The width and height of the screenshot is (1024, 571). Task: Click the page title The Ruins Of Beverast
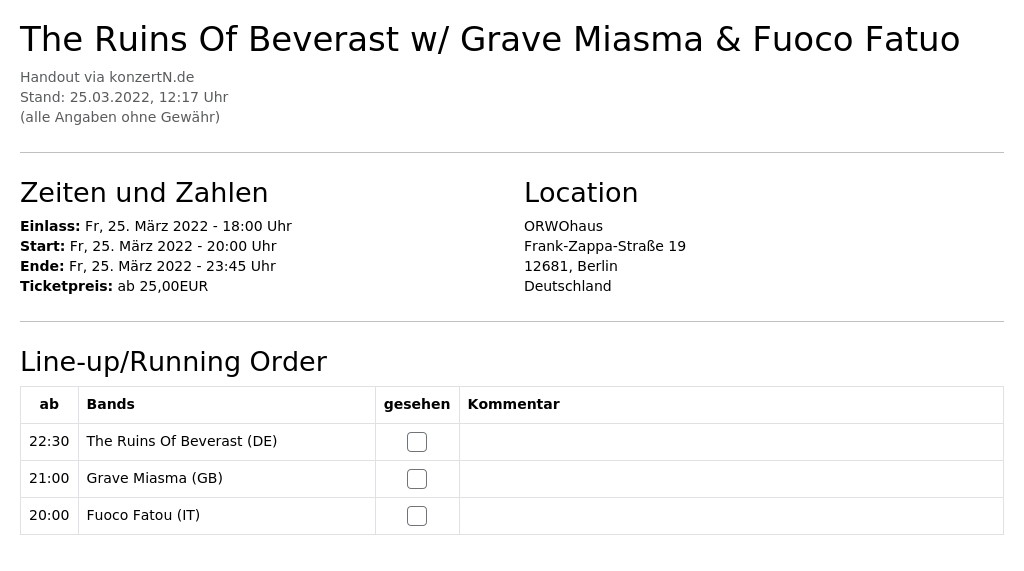[490, 39]
